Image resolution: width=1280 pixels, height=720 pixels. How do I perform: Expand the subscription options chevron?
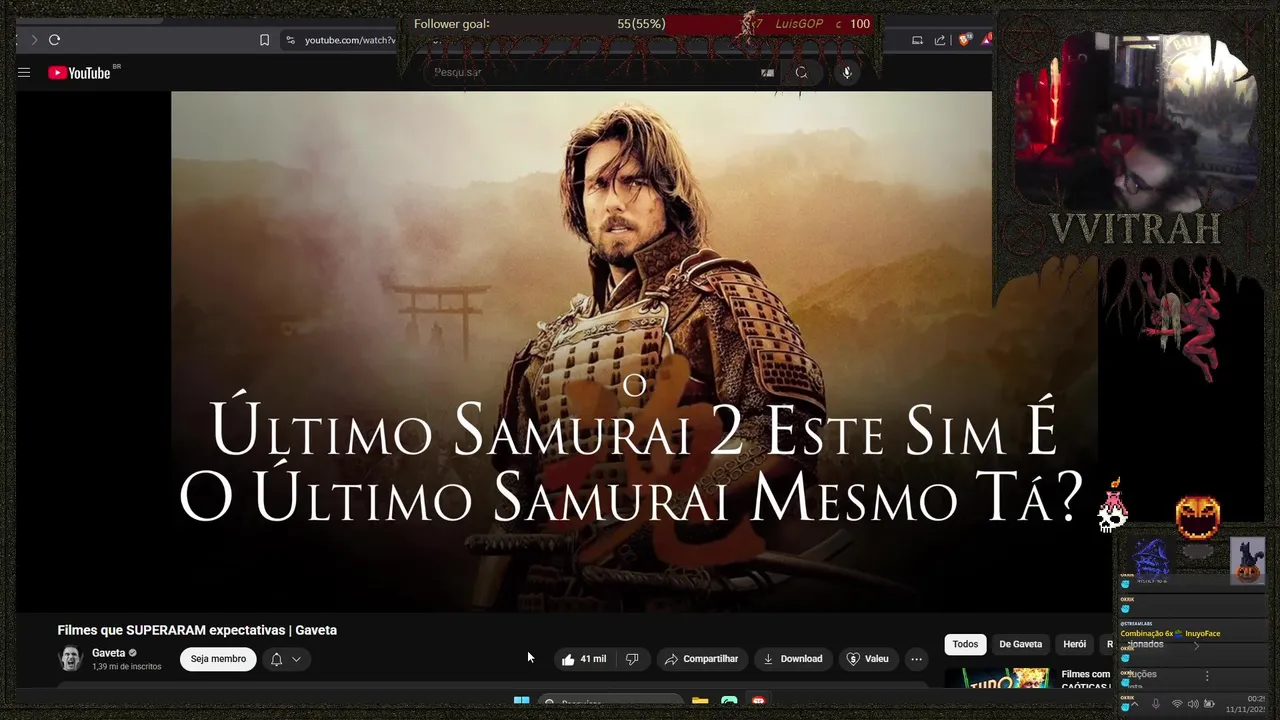pos(296,659)
